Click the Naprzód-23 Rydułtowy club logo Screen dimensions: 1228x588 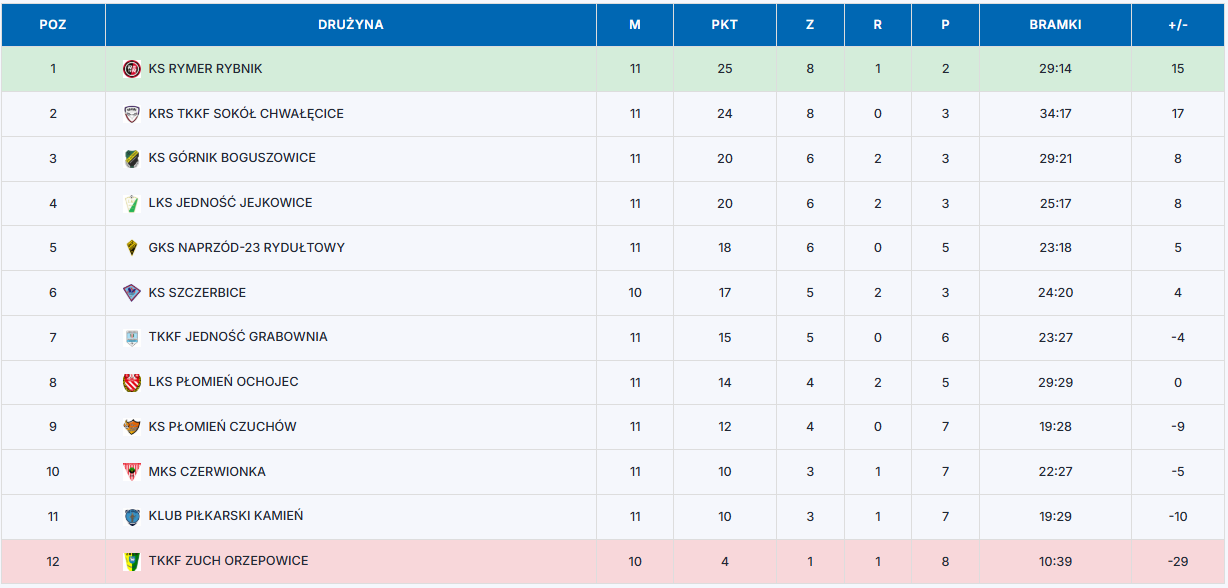tap(131, 248)
